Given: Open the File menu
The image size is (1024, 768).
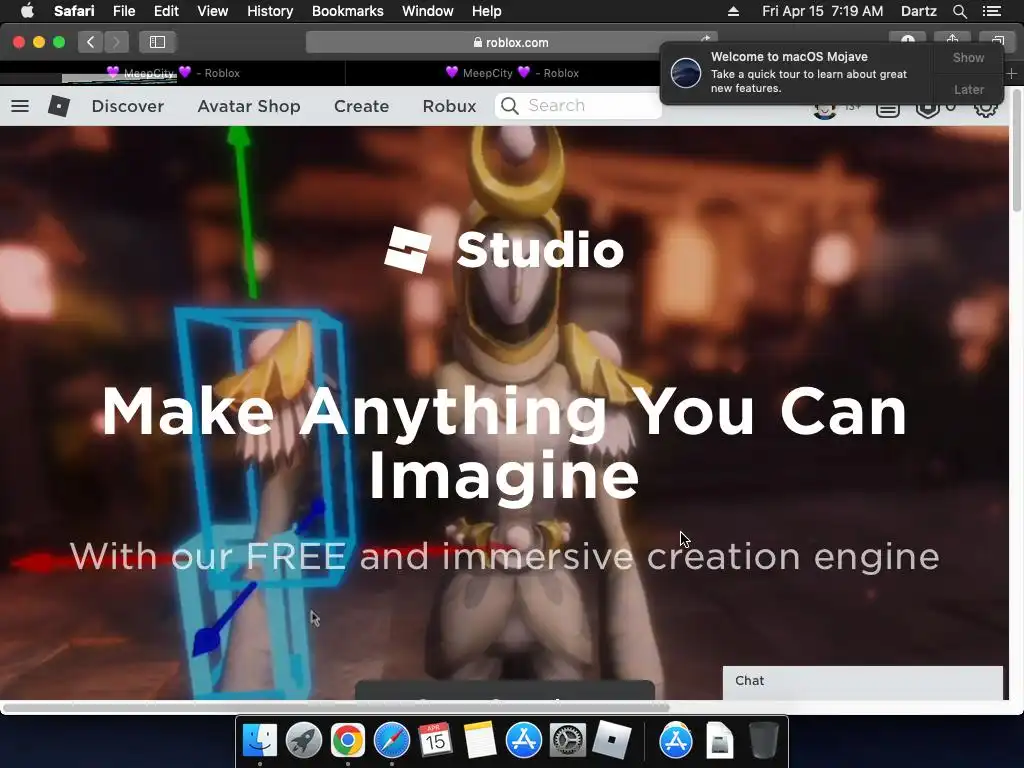Looking at the screenshot, I should [x=123, y=11].
